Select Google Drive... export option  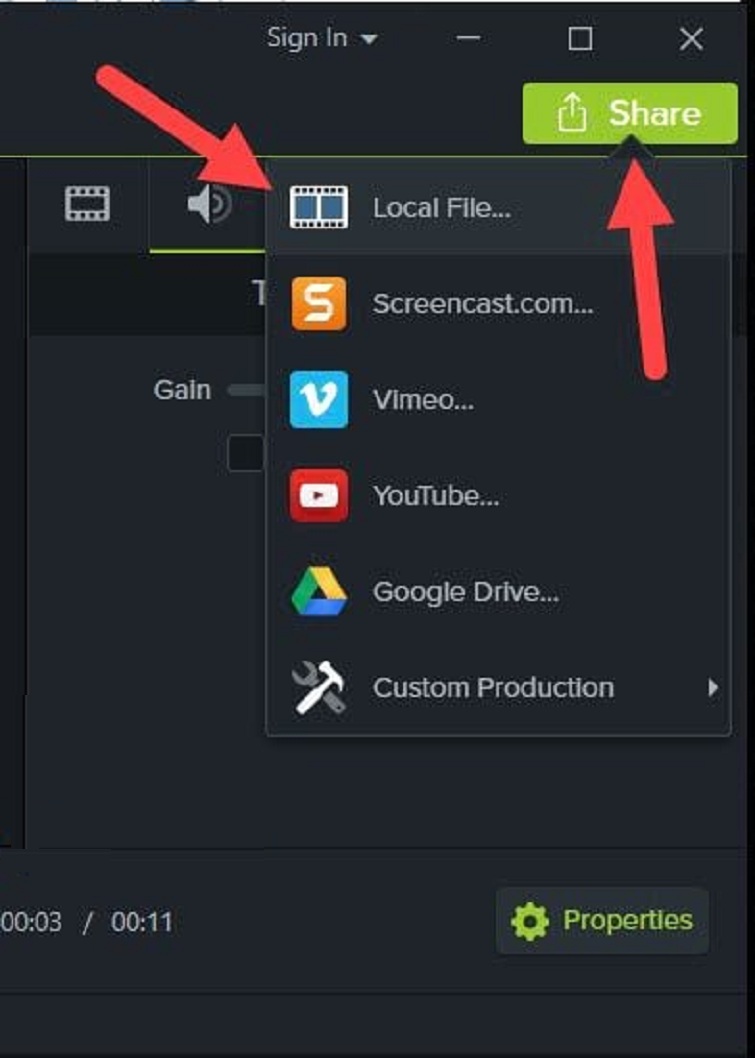pyautogui.click(x=498, y=592)
